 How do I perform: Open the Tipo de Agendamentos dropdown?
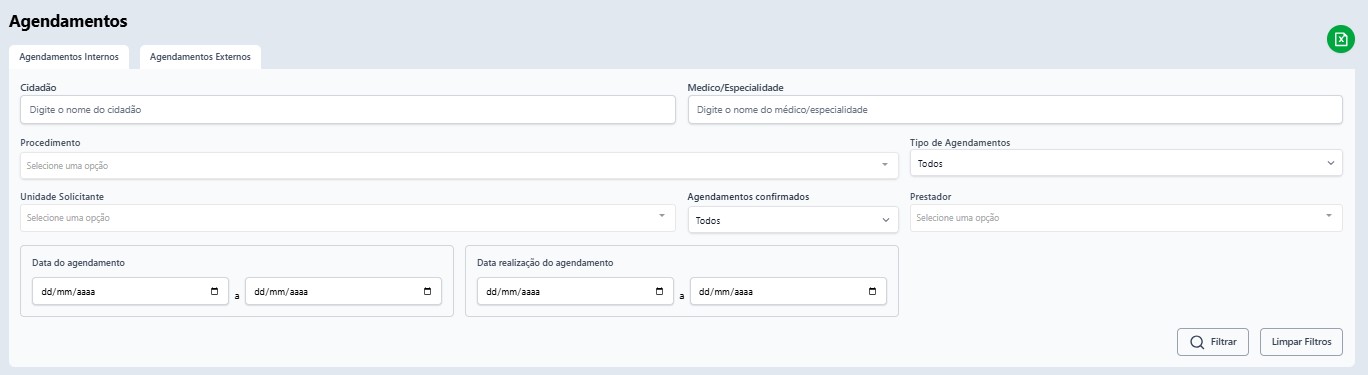pyautogui.click(x=1126, y=163)
